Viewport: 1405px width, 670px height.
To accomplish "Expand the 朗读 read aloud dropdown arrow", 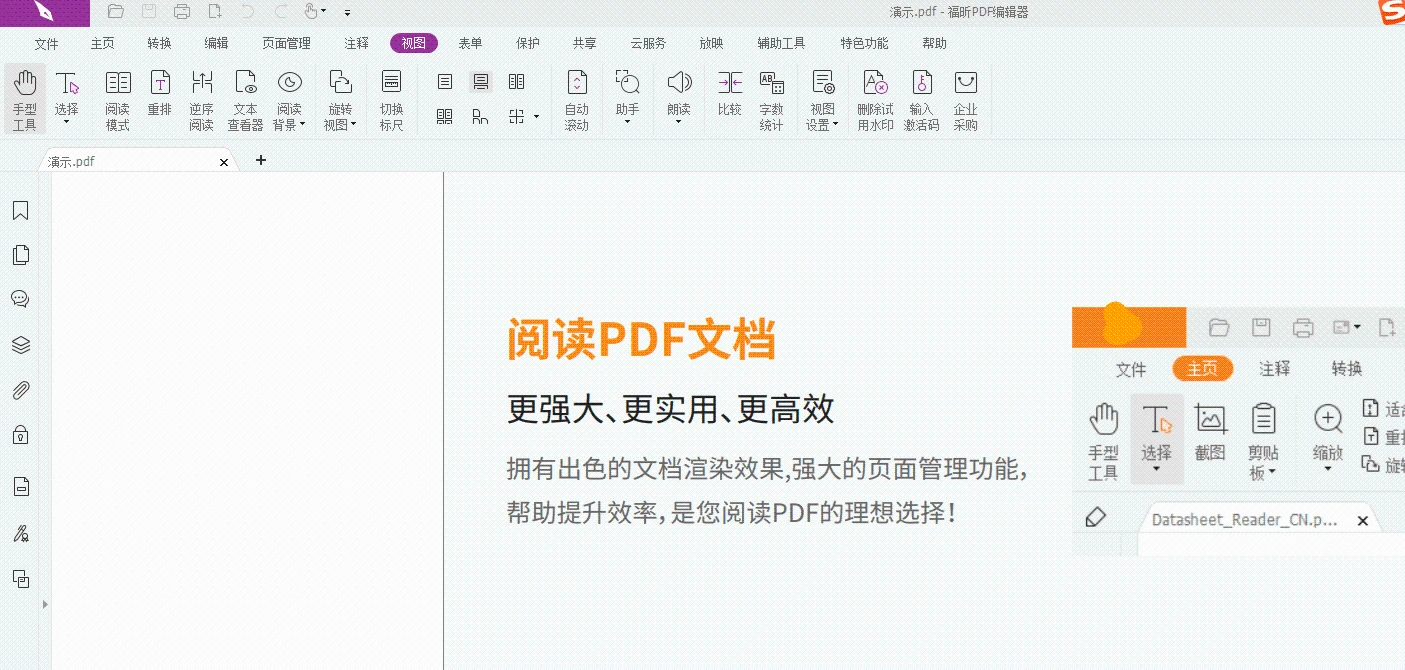I will [x=679, y=122].
